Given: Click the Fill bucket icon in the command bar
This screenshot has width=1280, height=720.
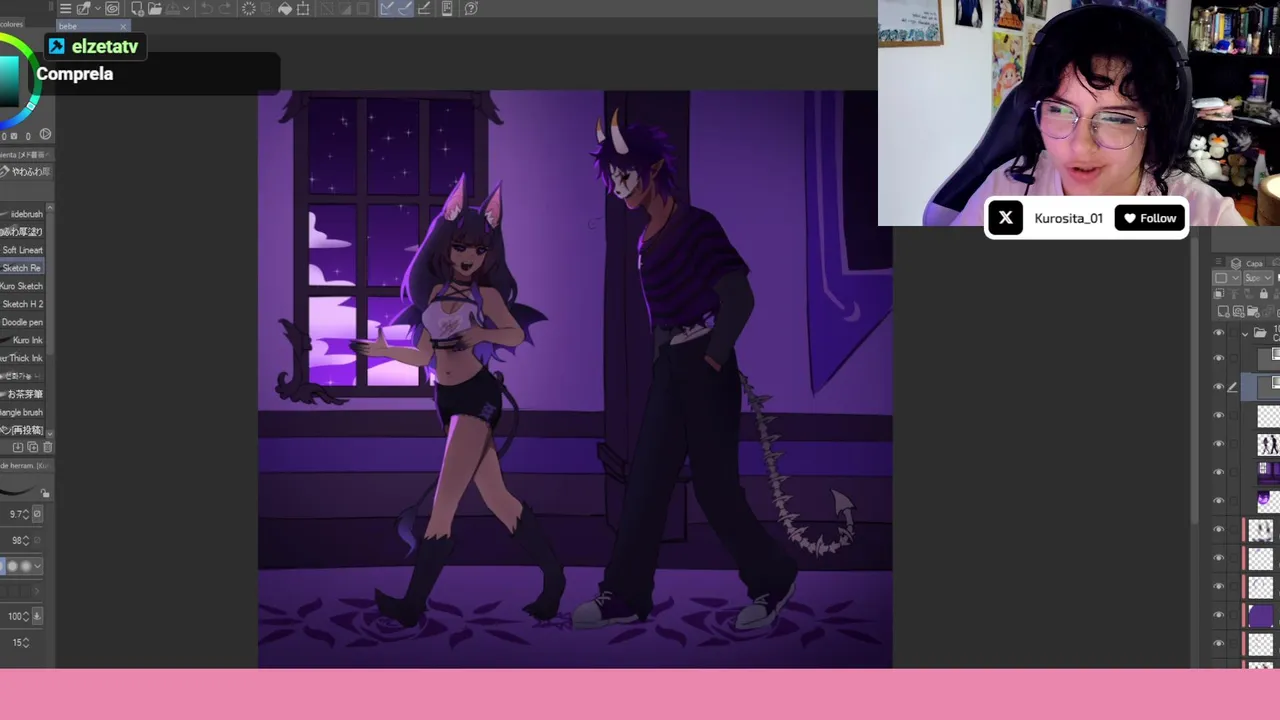Looking at the screenshot, I should [x=285, y=8].
